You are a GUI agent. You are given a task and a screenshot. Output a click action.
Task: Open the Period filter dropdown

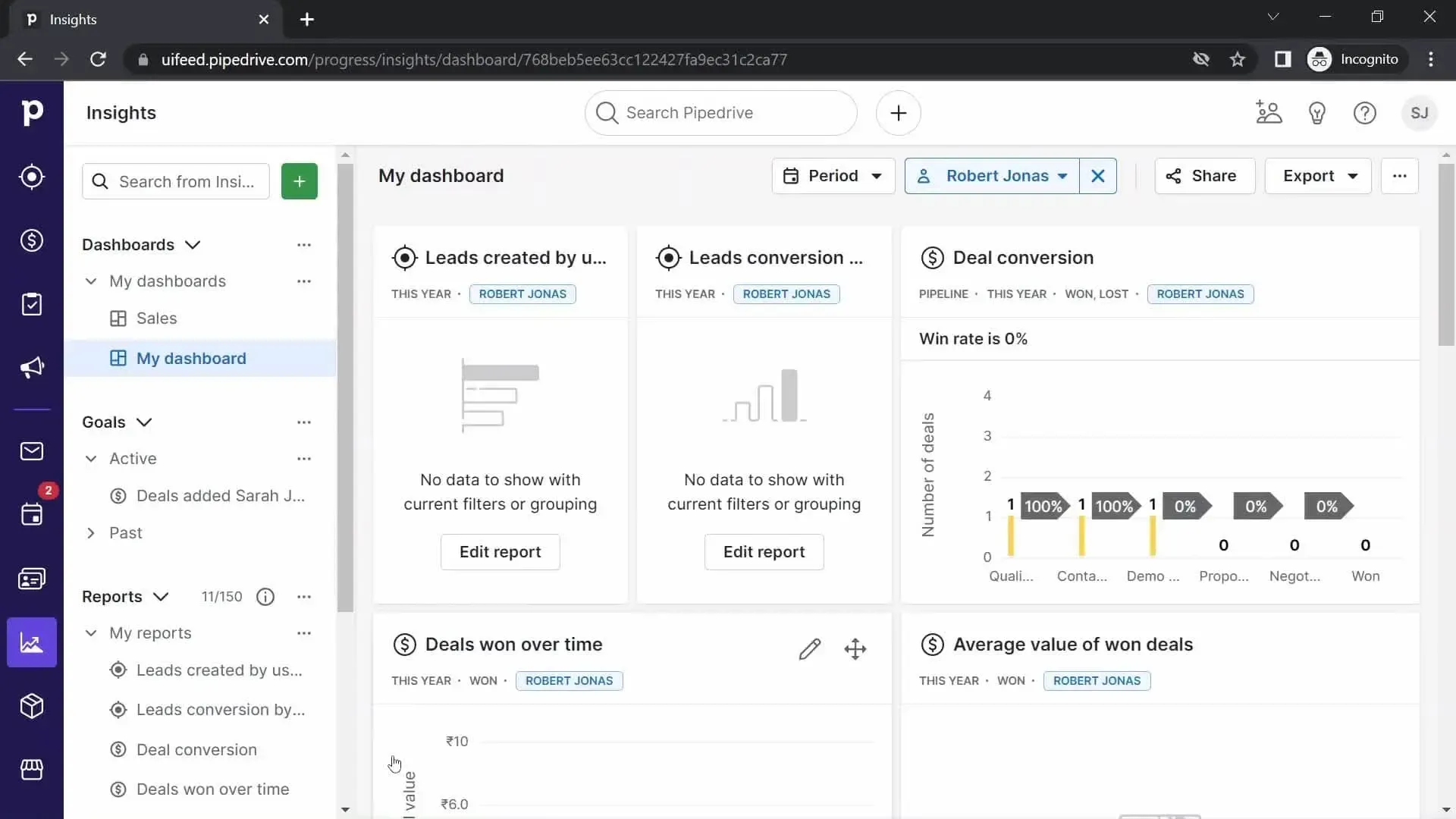pos(833,176)
